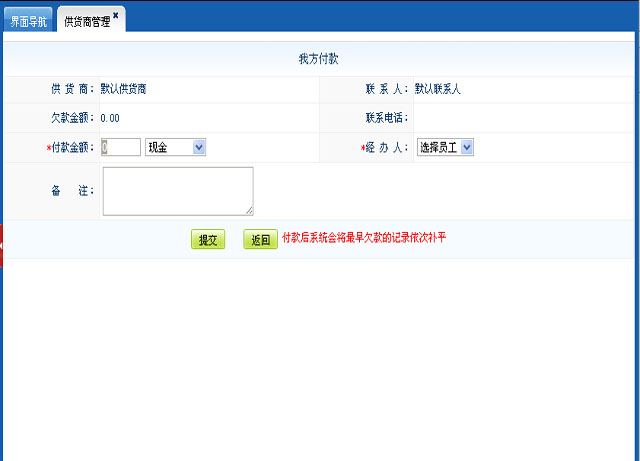
Task: Click the 欠款金额 label
Action: coord(72,118)
